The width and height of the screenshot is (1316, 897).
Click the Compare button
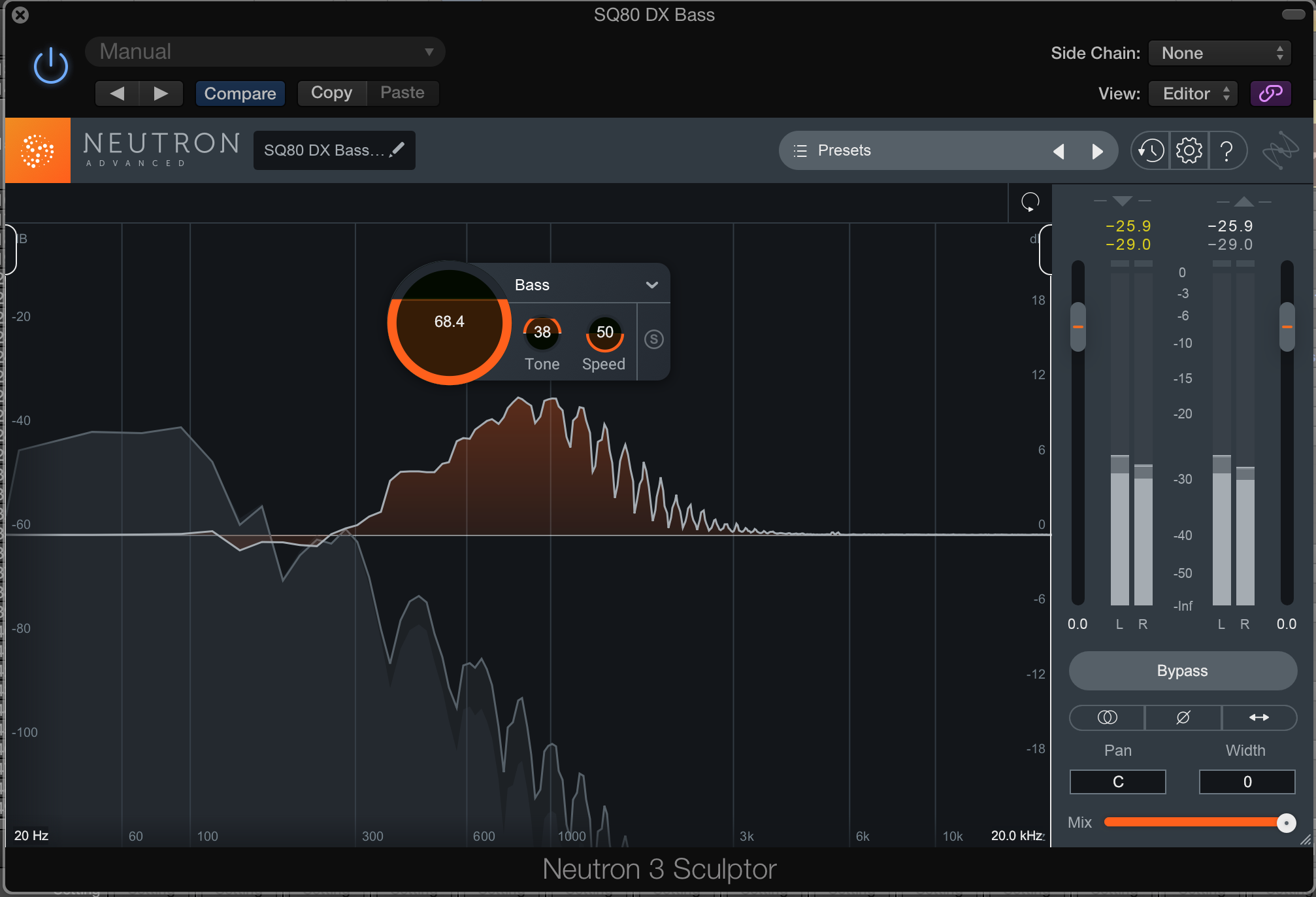click(240, 93)
